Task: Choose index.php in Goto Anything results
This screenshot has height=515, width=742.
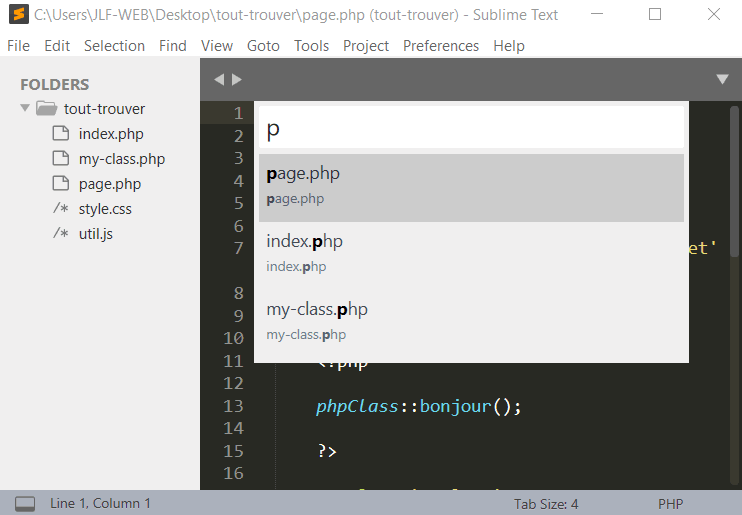Action: click(x=471, y=256)
